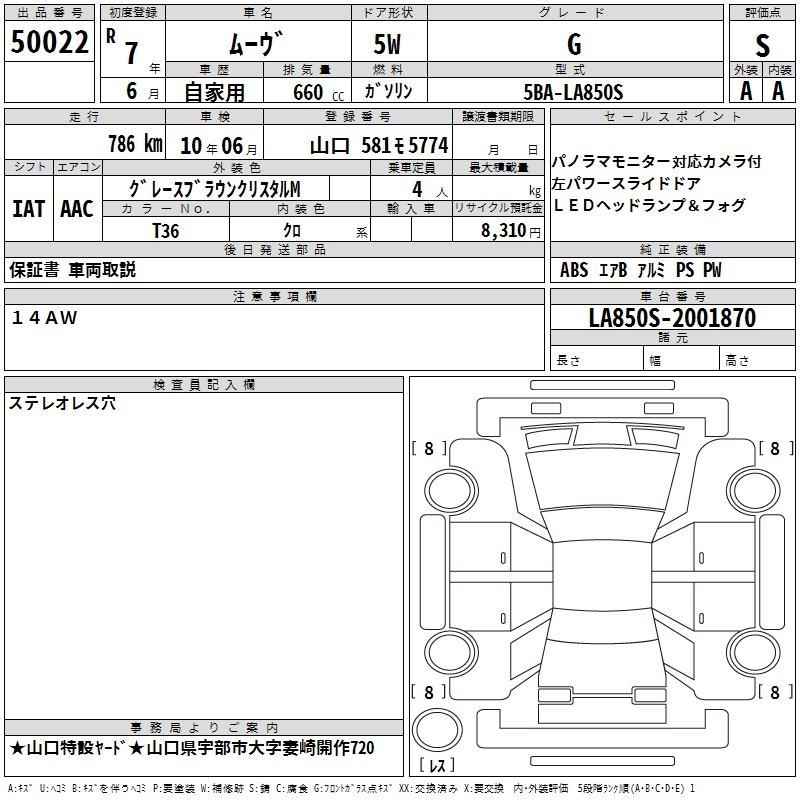800x800 pixels.
Task: Click passenger capacity value 4 人
Action: (429, 190)
